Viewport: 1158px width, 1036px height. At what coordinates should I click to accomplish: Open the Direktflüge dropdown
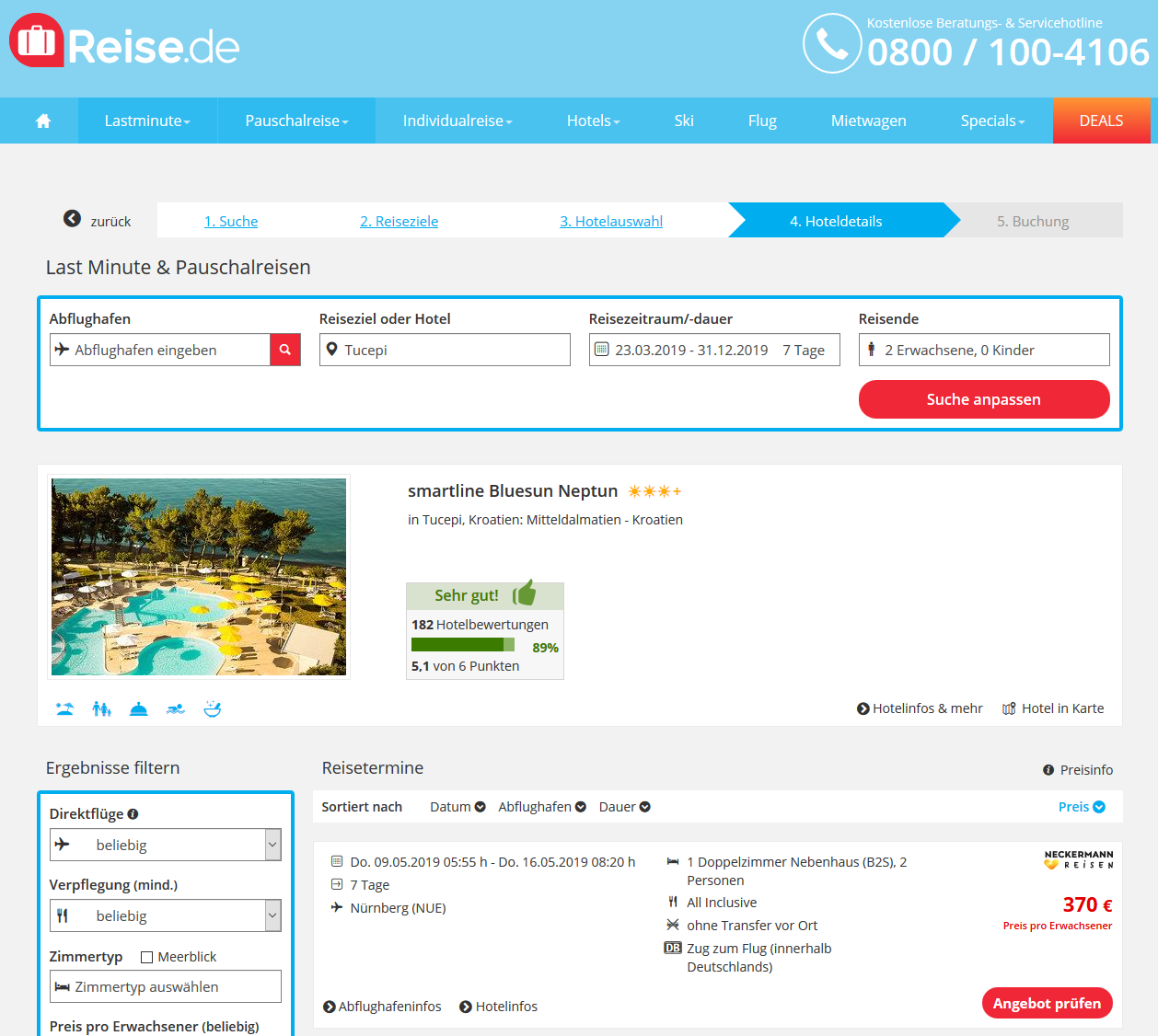(x=166, y=845)
